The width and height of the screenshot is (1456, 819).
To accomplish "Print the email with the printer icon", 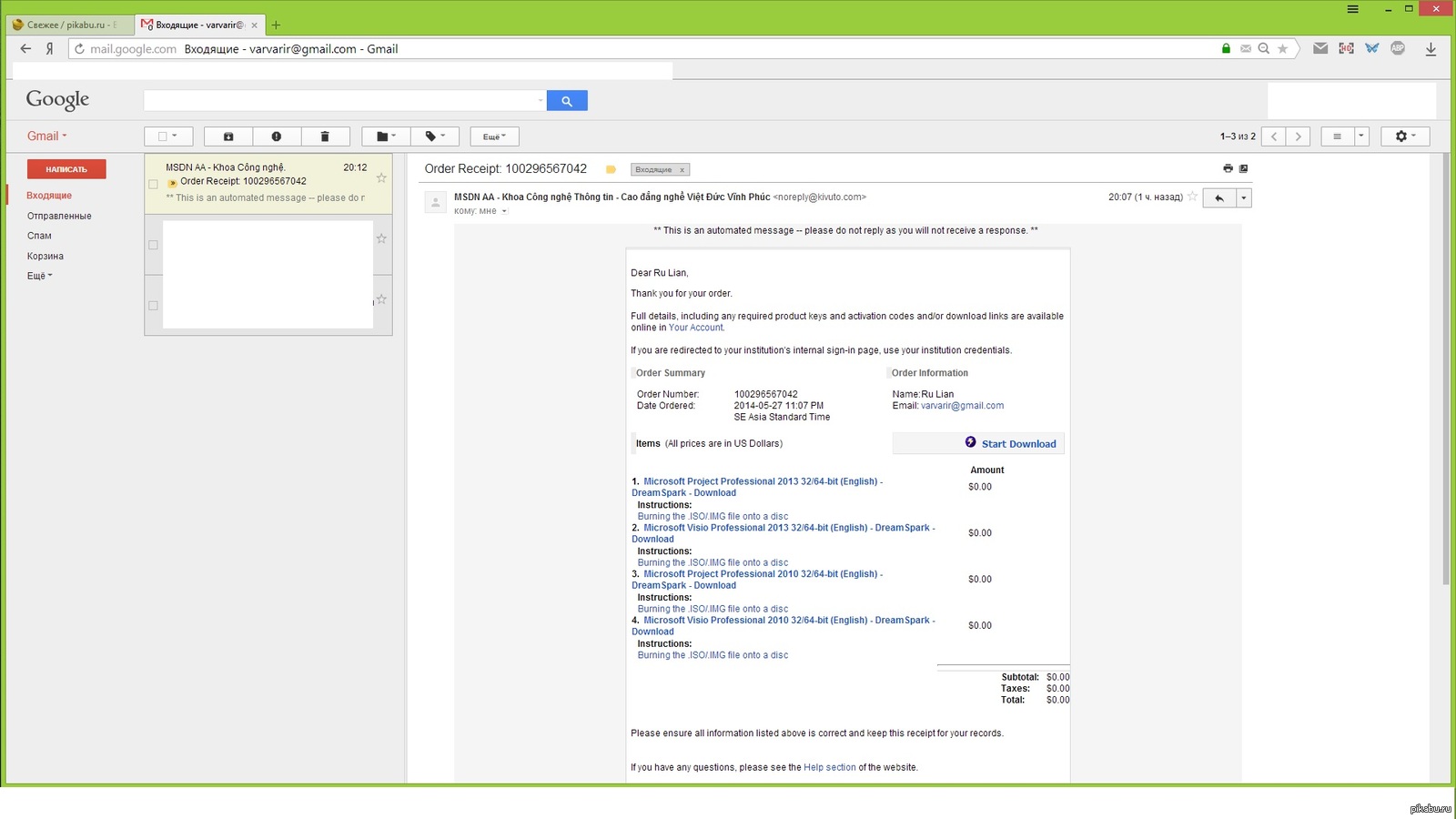I will pos(1228,168).
